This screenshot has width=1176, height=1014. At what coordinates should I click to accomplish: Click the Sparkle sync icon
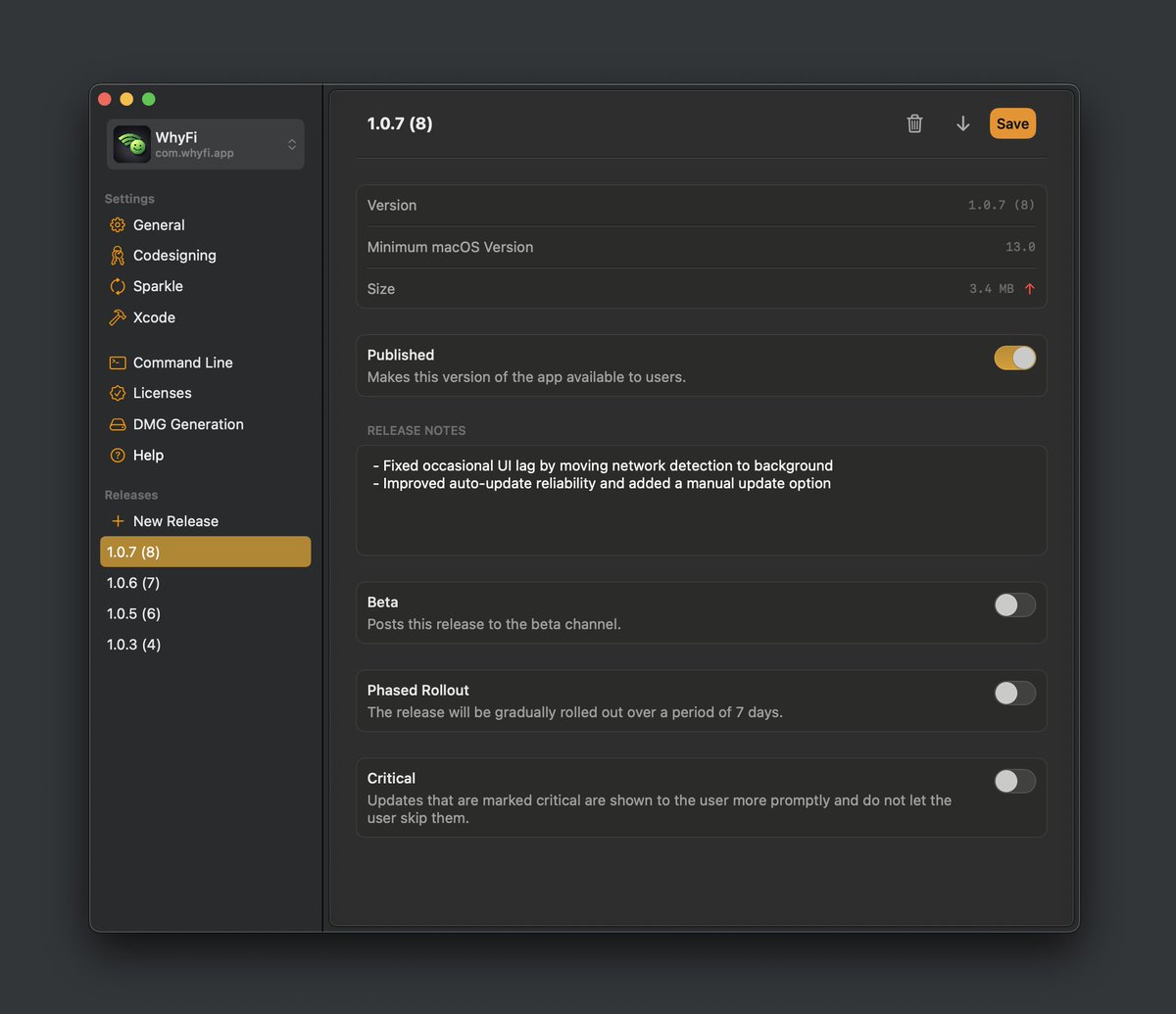pyautogui.click(x=118, y=286)
